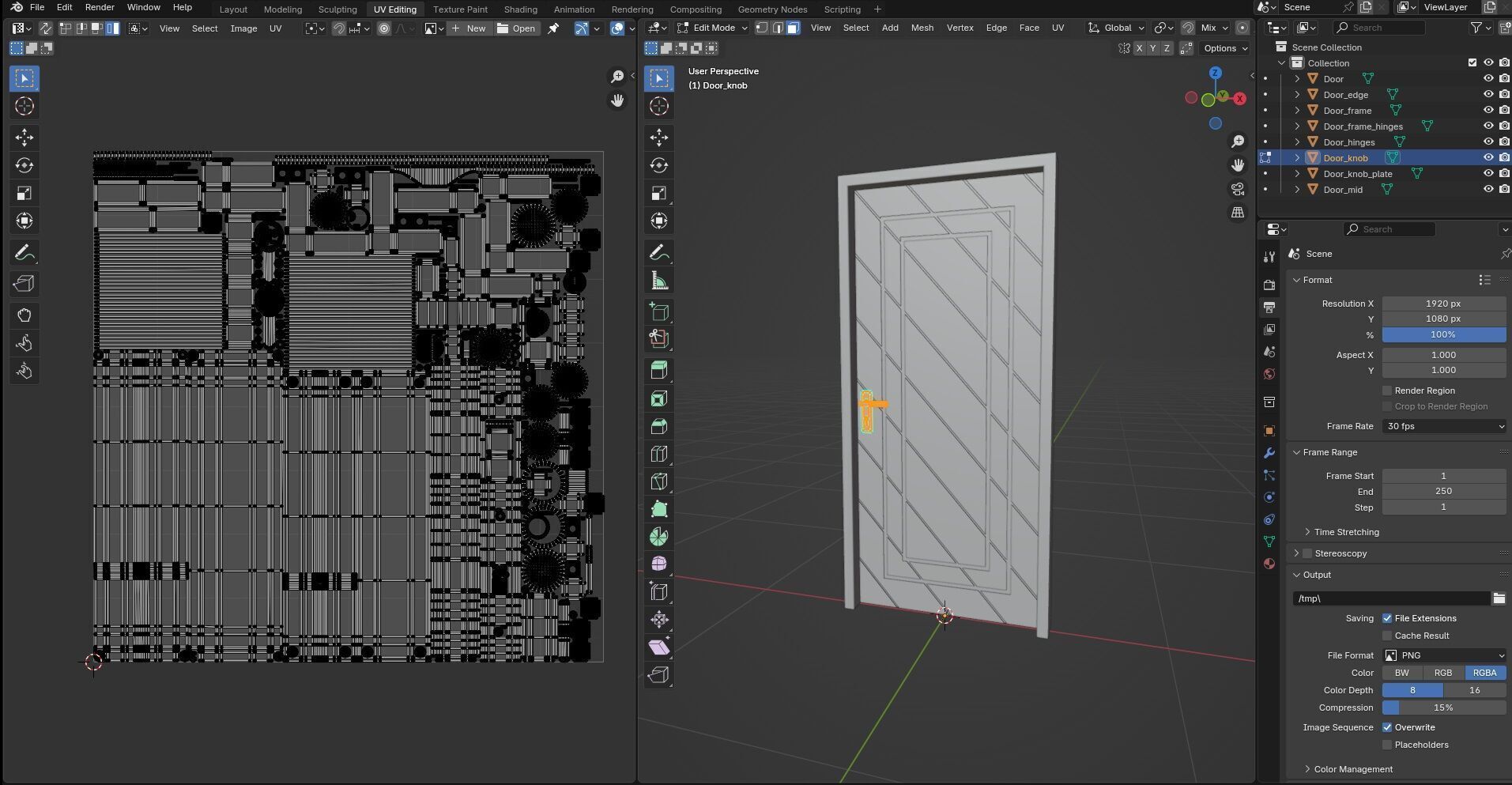Expand the Color Management panel
The image size is (1512, 785).
click(1353, 769)
